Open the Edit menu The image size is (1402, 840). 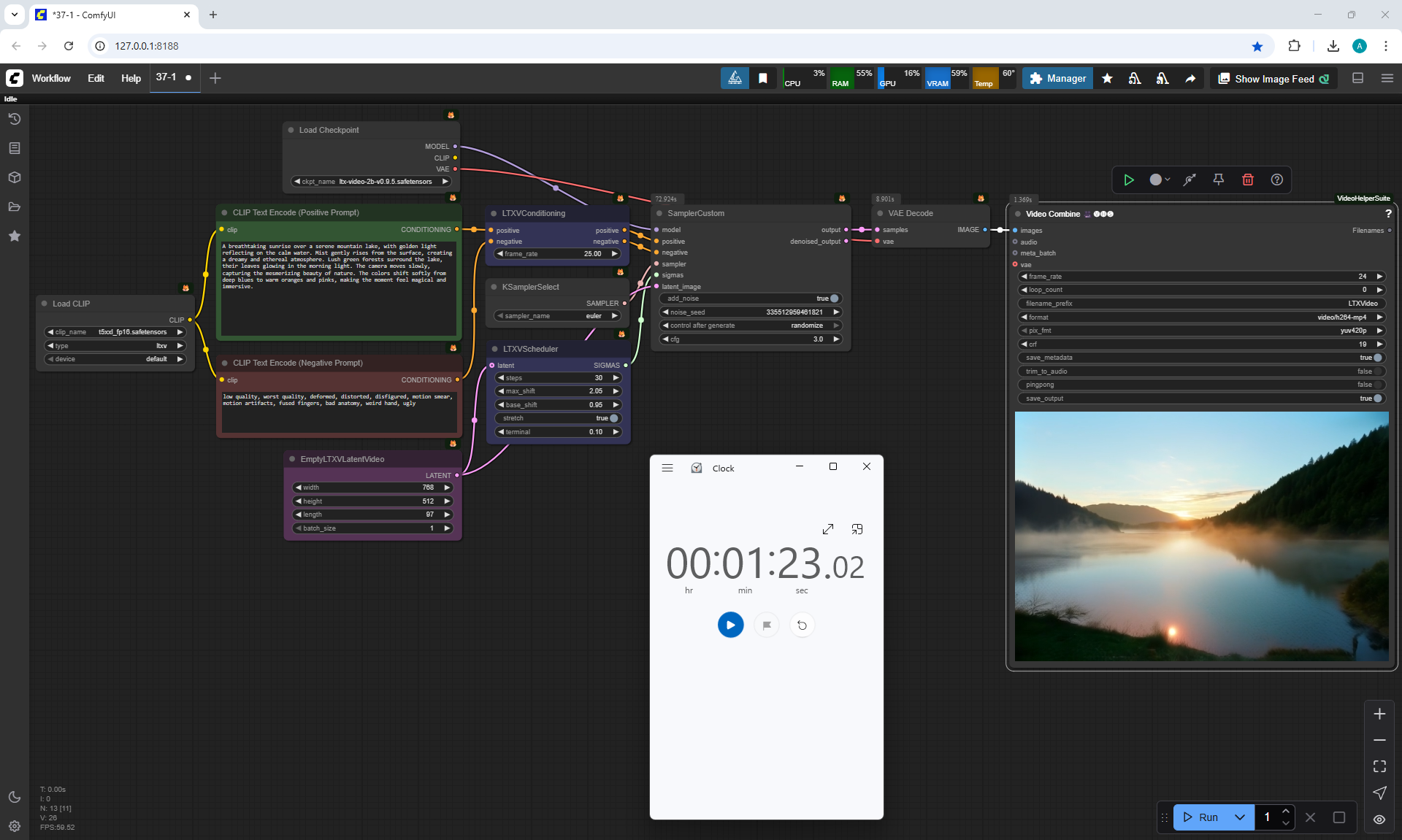pyautogui.click(x=96, y=79)
